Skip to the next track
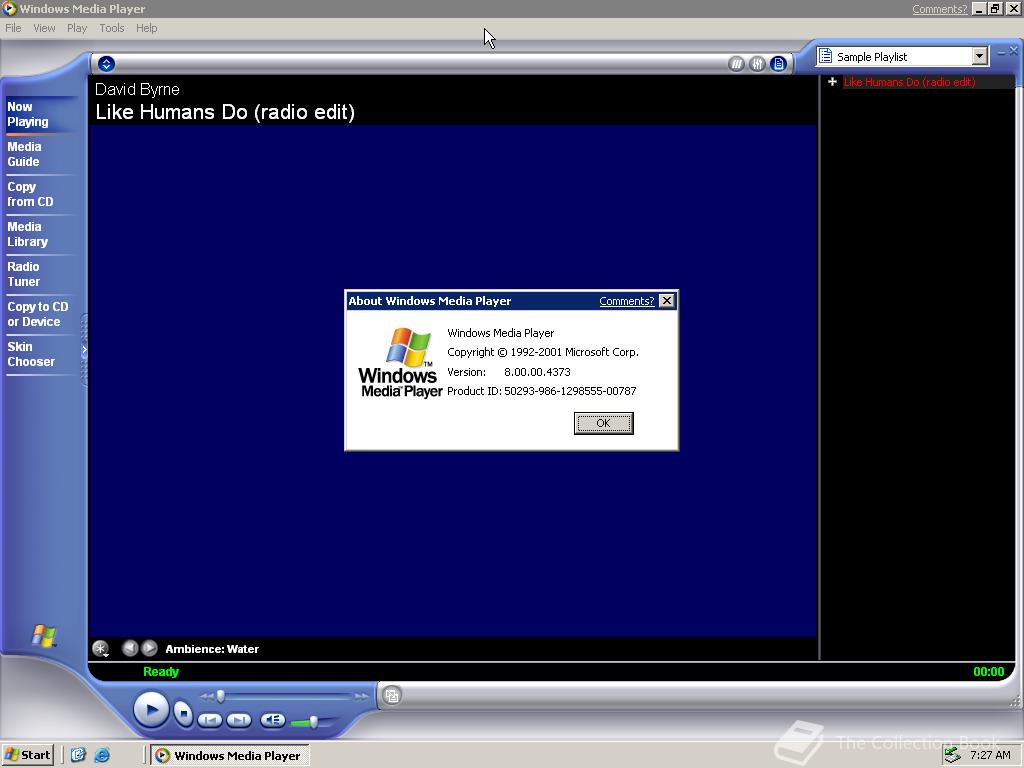The image size is (1024, 768). [x=239, y=720]
